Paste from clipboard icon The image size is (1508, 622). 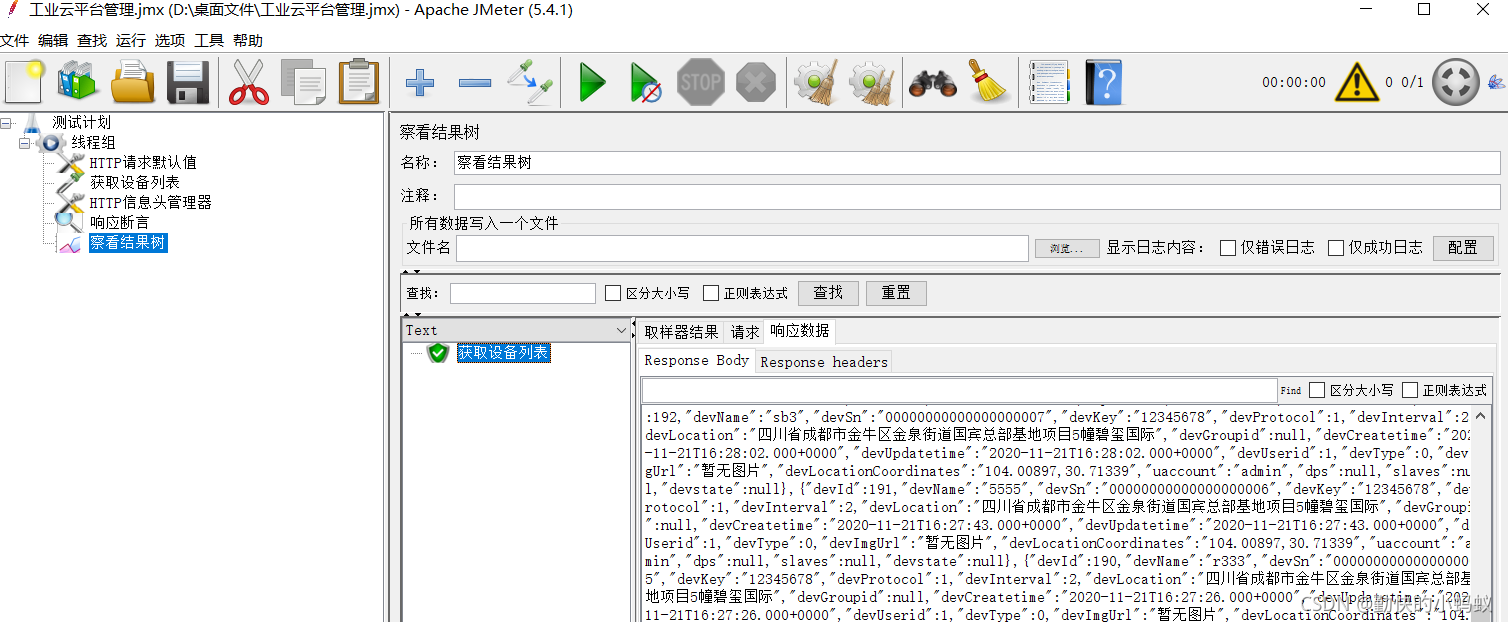coord(358,82)
